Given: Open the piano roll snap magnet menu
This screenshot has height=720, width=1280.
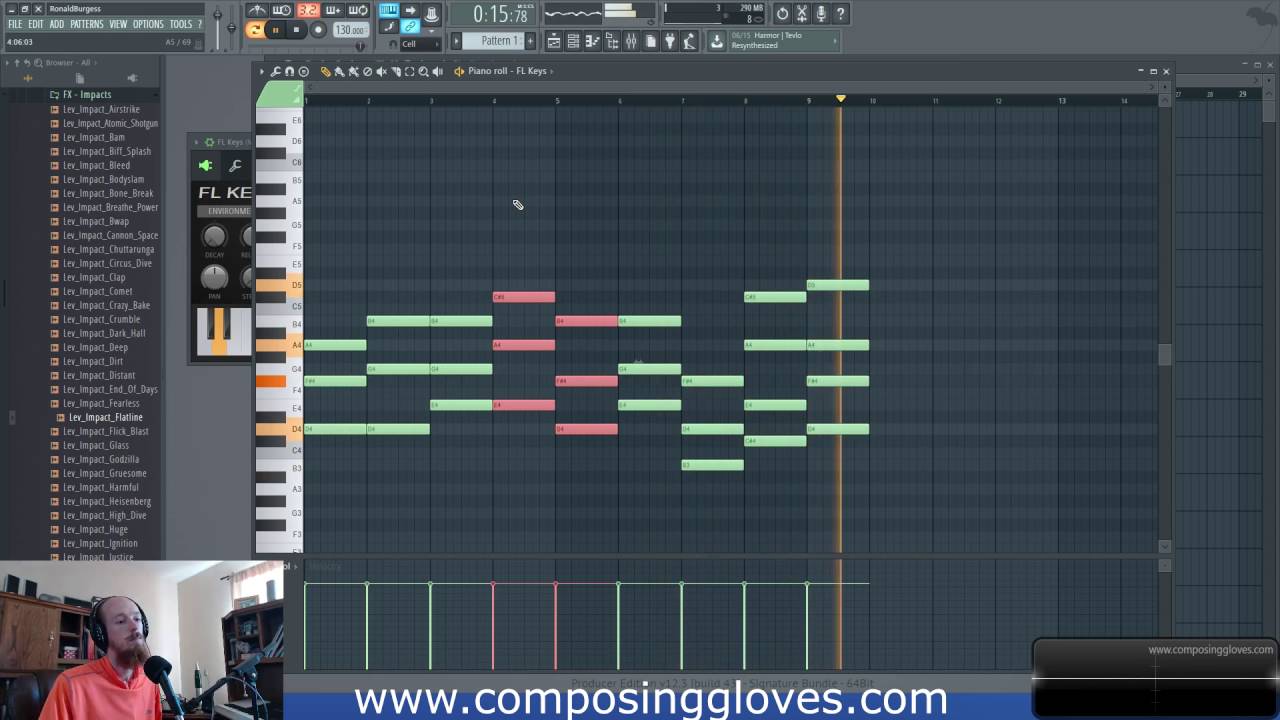Looking at the screenshot, I should tap(289, 71).
